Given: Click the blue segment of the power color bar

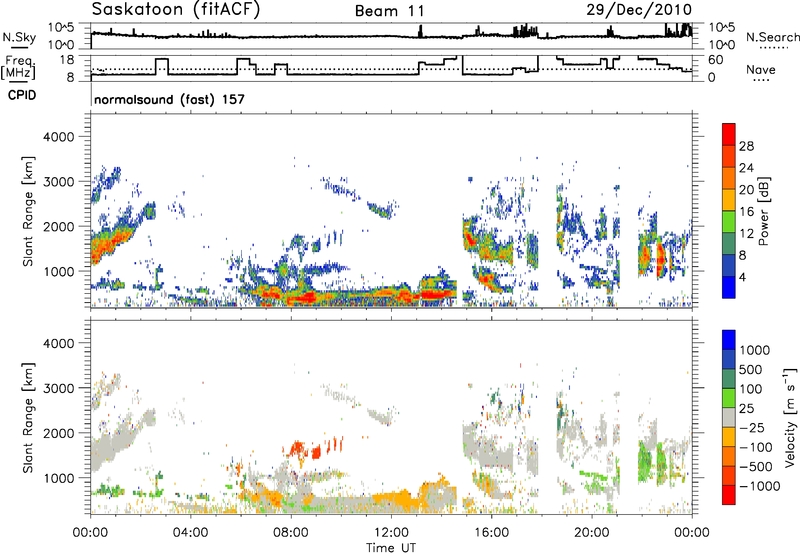Looking at the screenshot, I should click(x=729, y=287).
